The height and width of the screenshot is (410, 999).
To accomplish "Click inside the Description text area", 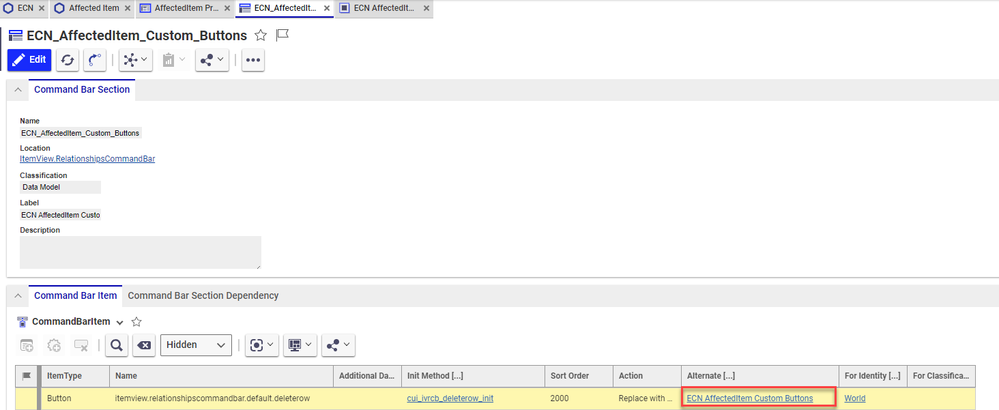I will pyautogui.click(x=140, y=252).
